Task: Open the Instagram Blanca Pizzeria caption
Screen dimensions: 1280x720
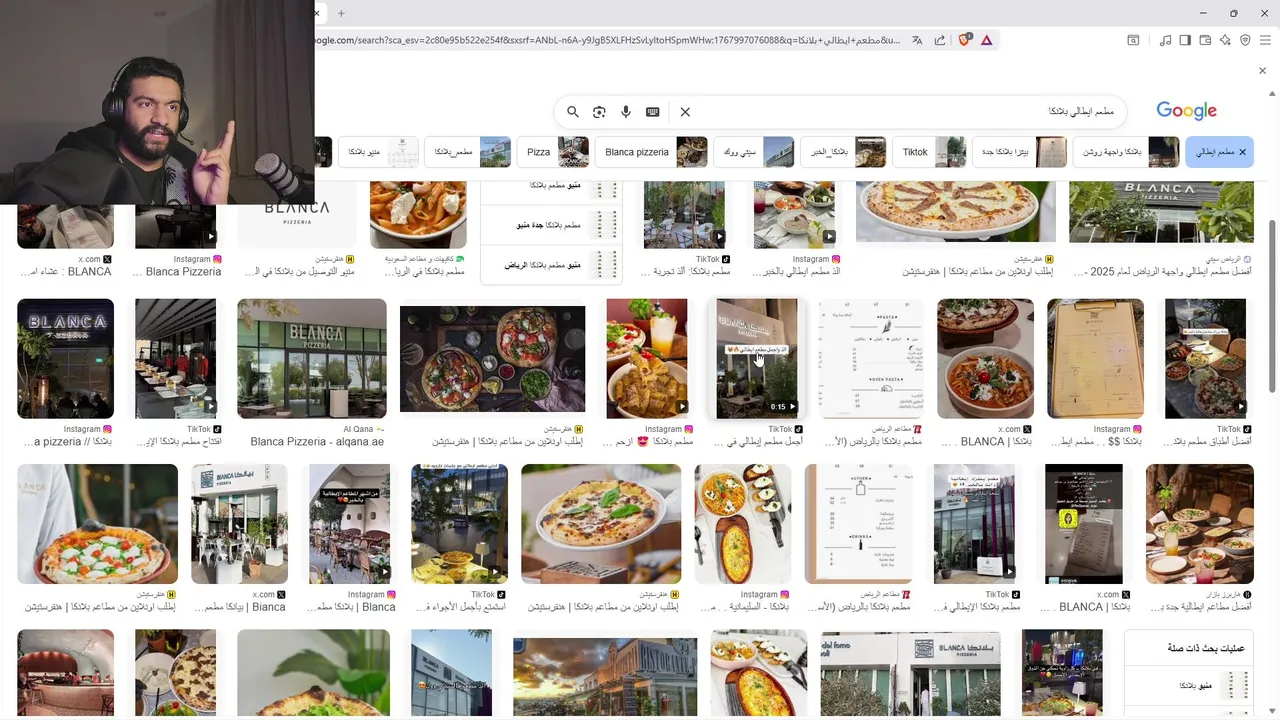Action: click(184, 272)
